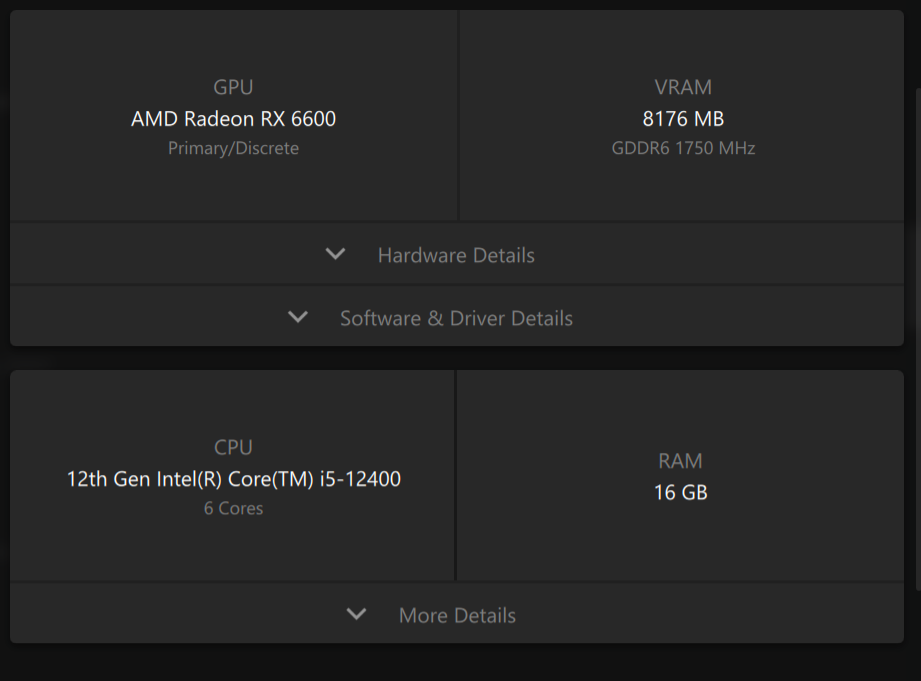Screen dimensions: 921x681
Task: Select the 16 GB RAM value
Action: [x=680, y=492]
